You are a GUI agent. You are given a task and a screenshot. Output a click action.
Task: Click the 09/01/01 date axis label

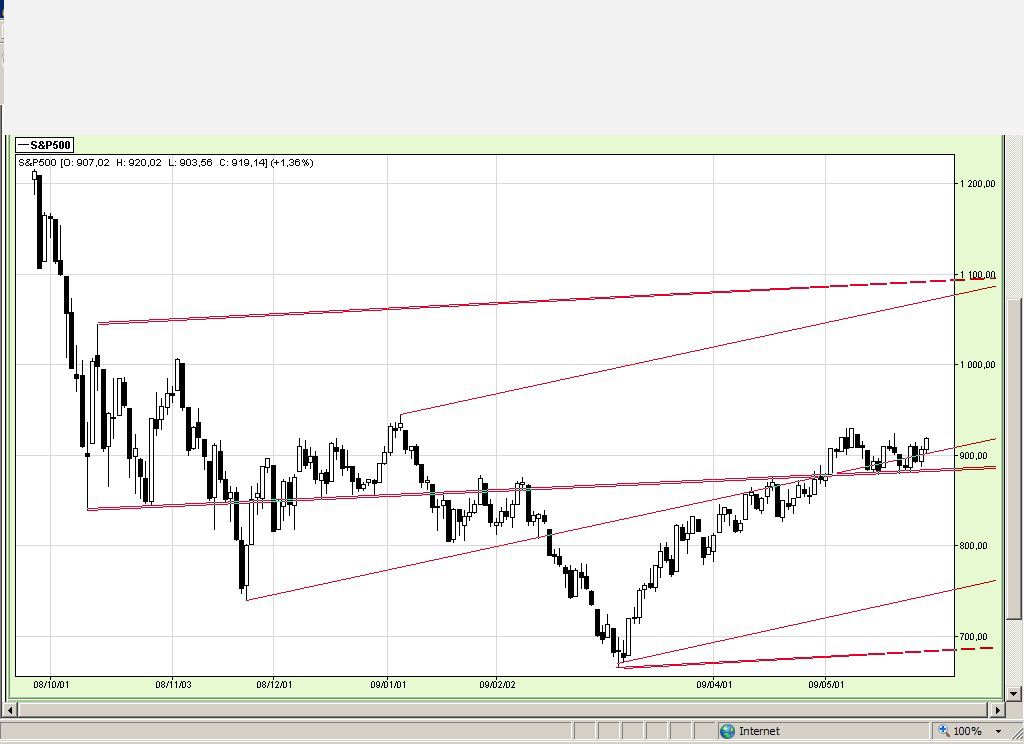[388, 685]
